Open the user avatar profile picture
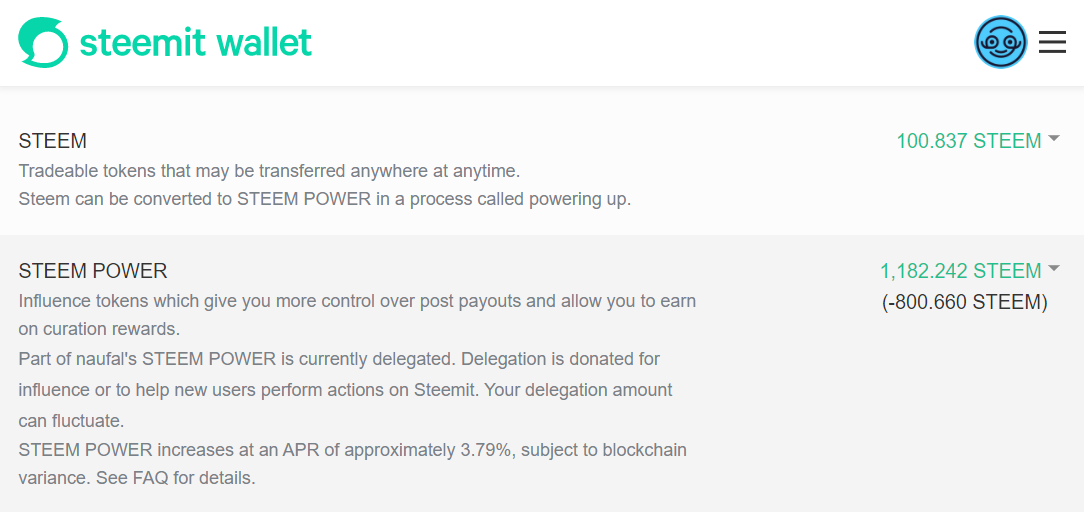1084x512 pixels. [1000, 42]
